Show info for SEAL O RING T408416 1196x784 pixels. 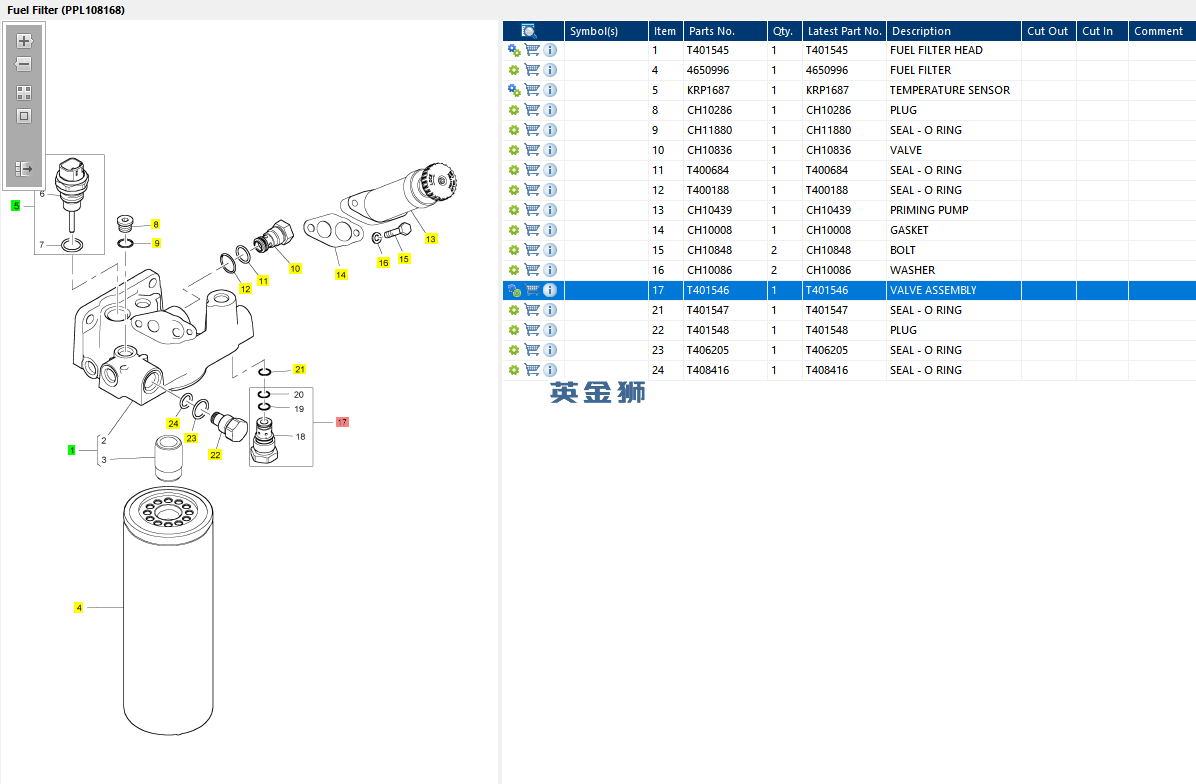[x=550, y=370]
